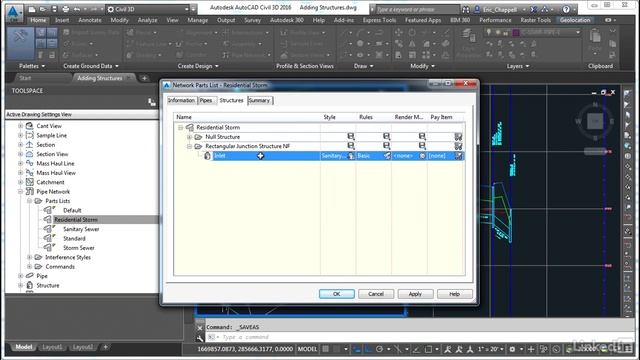The image size is (640, 360).
Task: Click the style picker icon in Inlet row
Action: [351, 156]
